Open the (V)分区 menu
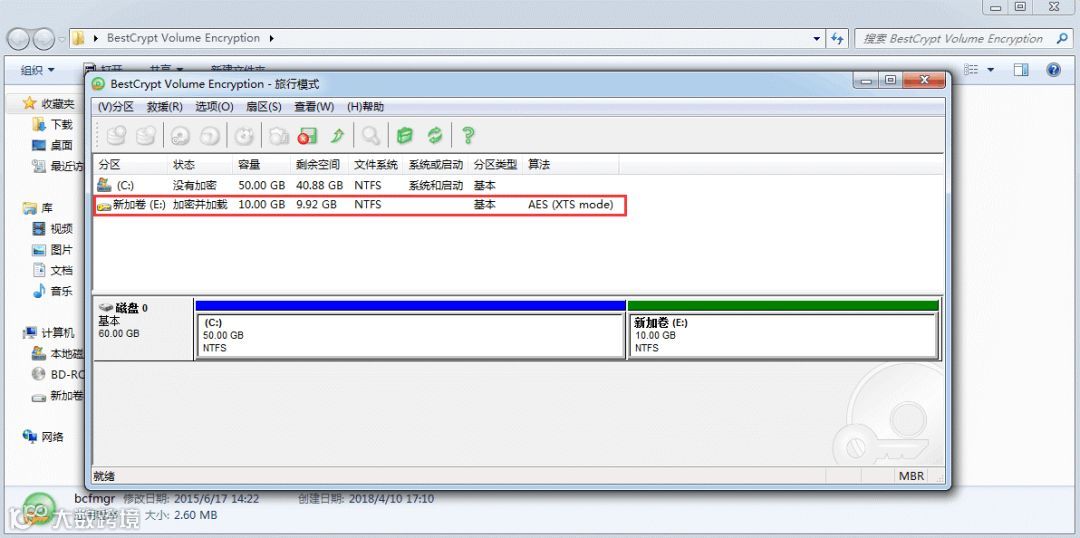Screen dimensions: 1080x538 [116, 107]
